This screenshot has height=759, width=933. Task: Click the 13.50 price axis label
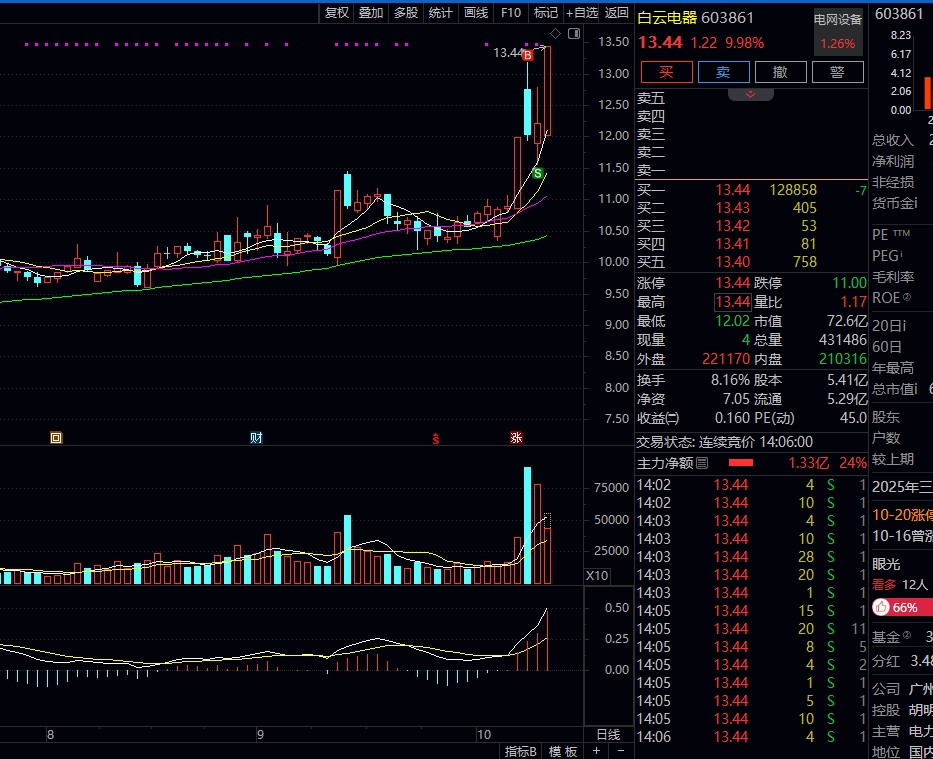(613, 42)
